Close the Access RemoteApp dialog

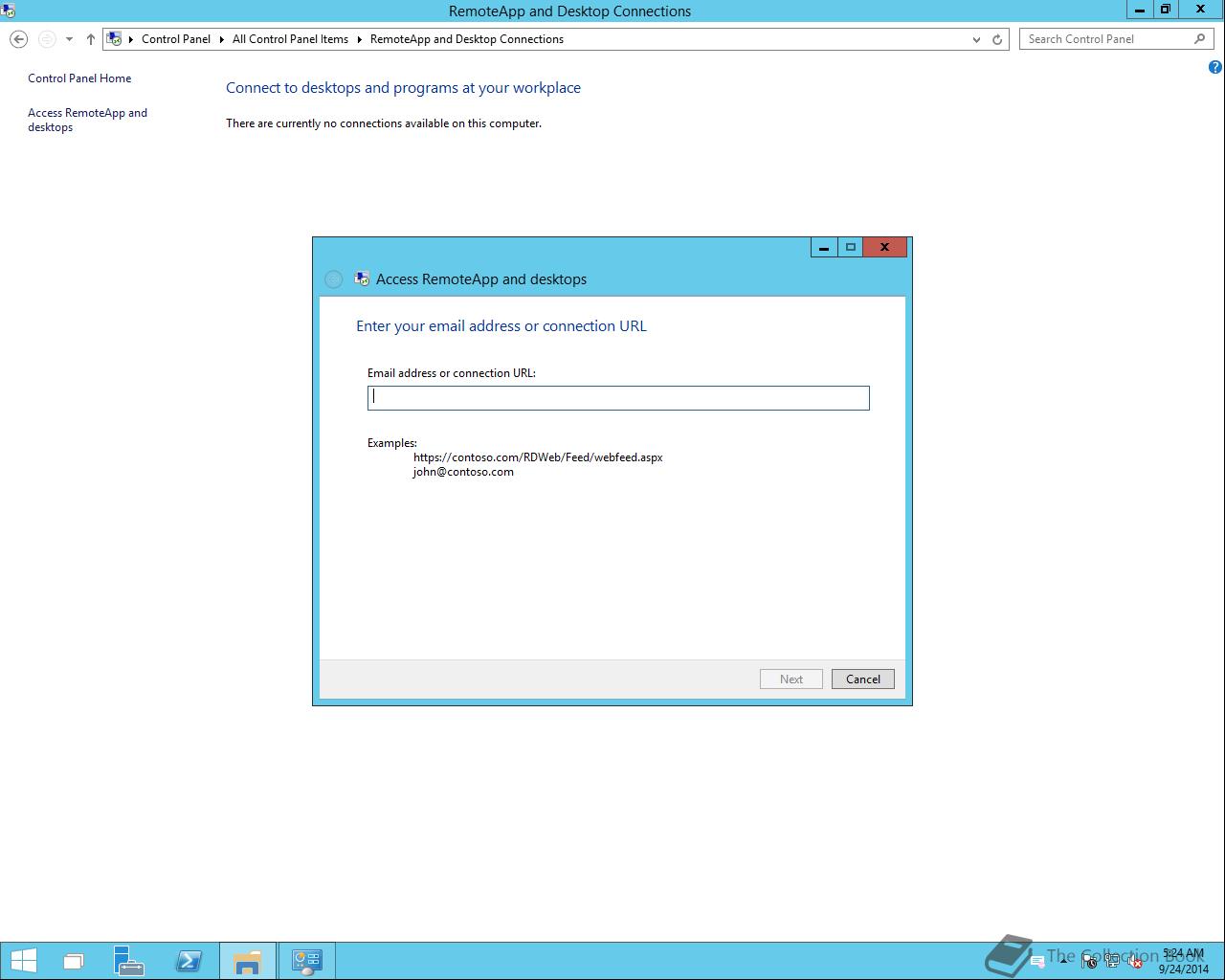tap(885, 247)
